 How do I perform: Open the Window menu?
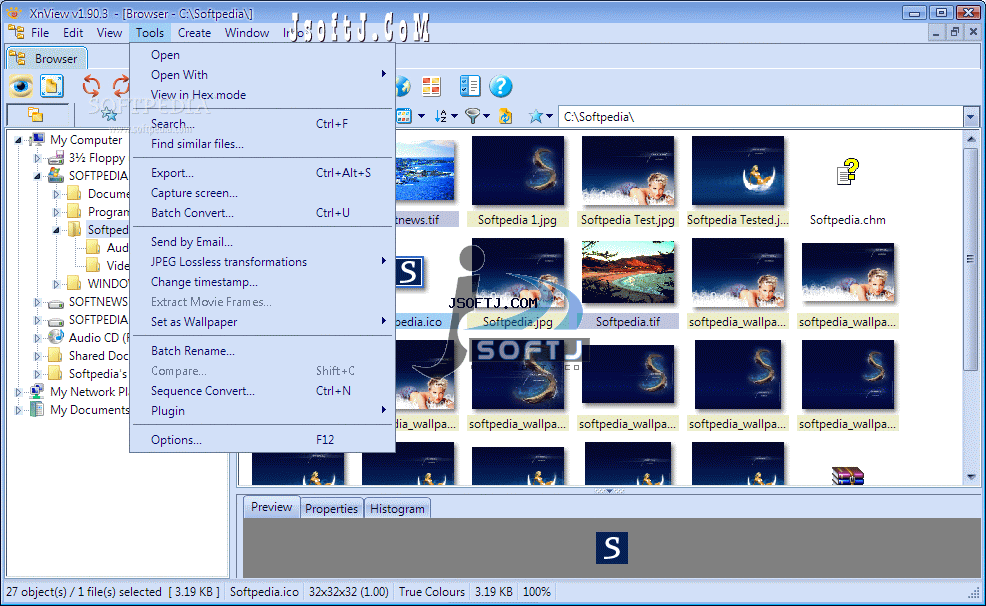coord(247,33)
